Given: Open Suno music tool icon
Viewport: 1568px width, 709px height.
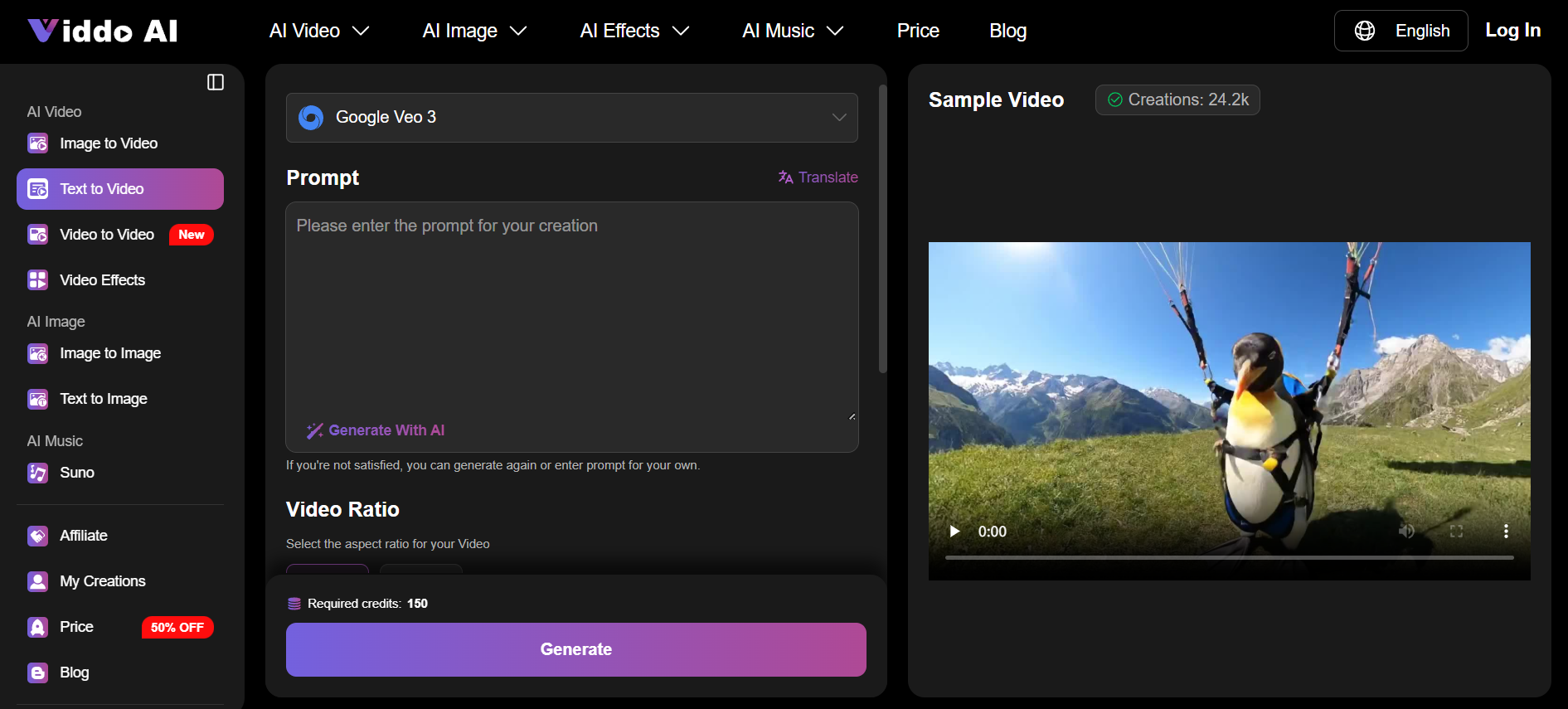Looking at the screenshot, I should pyautogui.click(x=38, y=473).
